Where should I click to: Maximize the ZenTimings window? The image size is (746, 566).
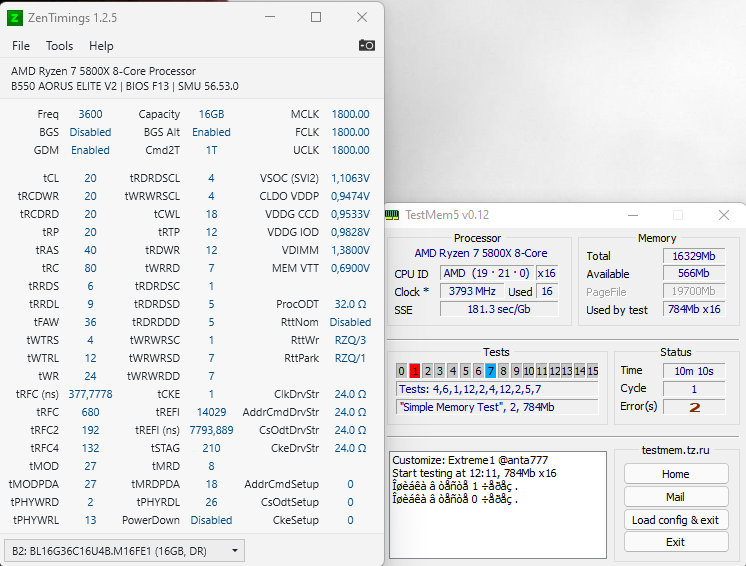(x=316, y=18)
